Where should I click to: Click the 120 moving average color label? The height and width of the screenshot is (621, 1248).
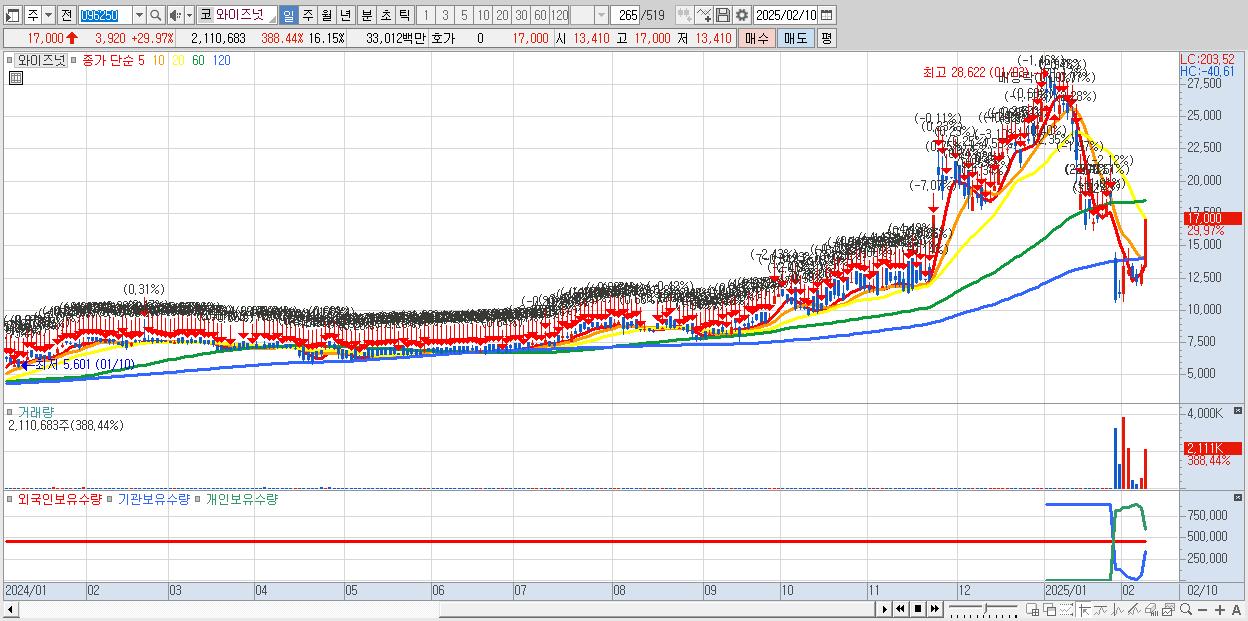point(222,60)
